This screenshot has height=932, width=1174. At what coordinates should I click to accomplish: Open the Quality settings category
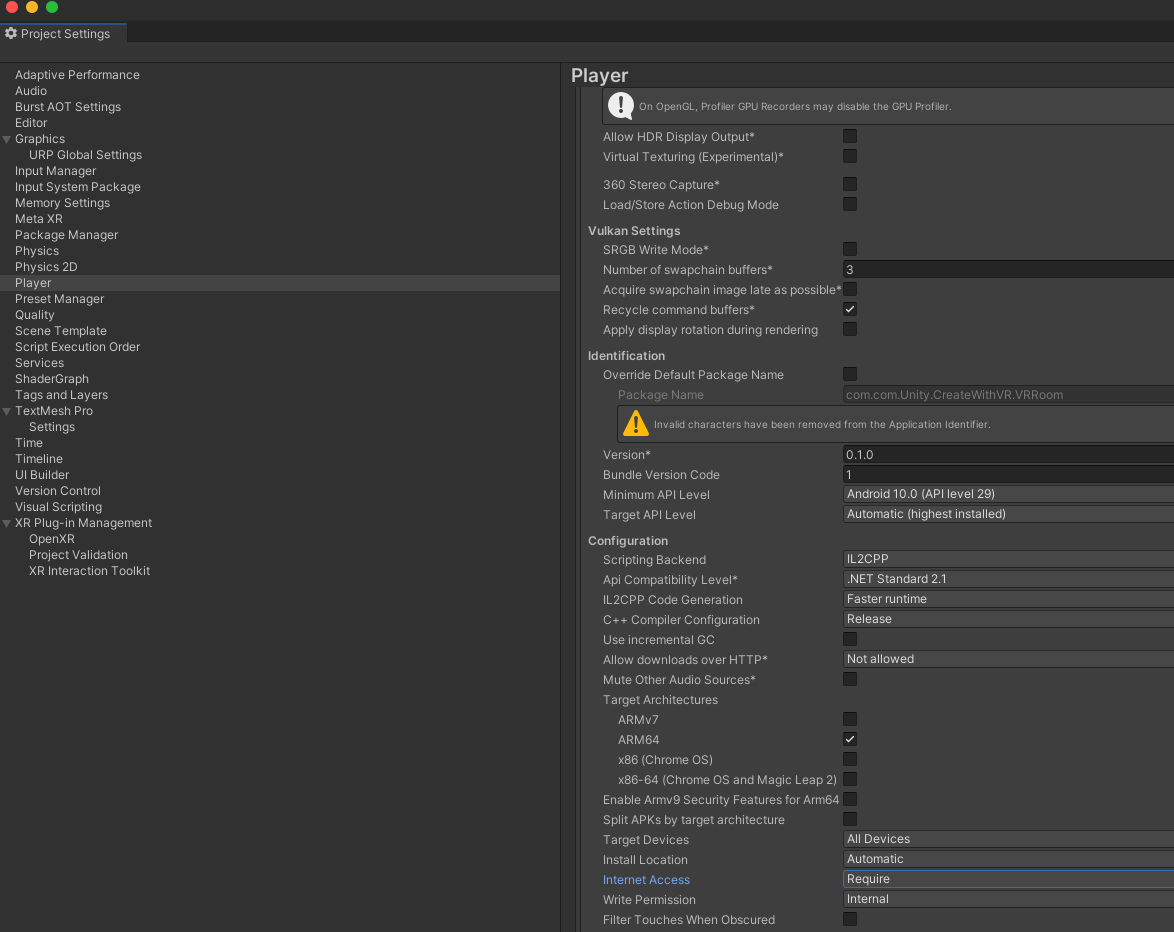click(x=35, y=315)
